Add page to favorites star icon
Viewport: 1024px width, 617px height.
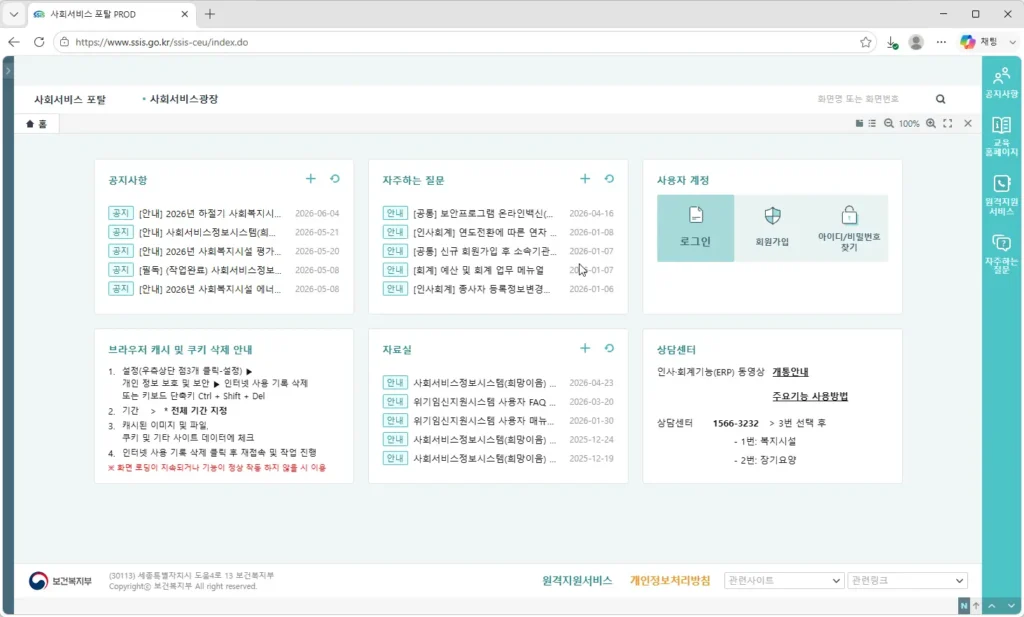865,42
